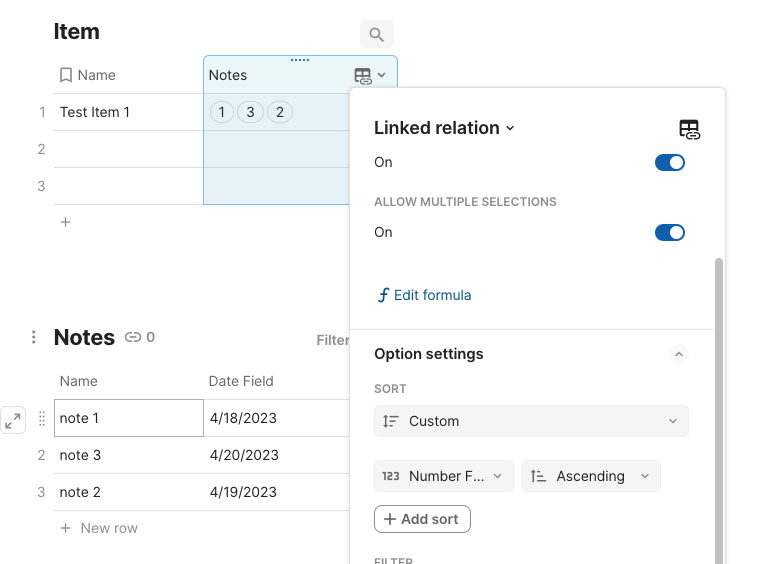Open the Custom sort dropdown

[x=531, y=421]
